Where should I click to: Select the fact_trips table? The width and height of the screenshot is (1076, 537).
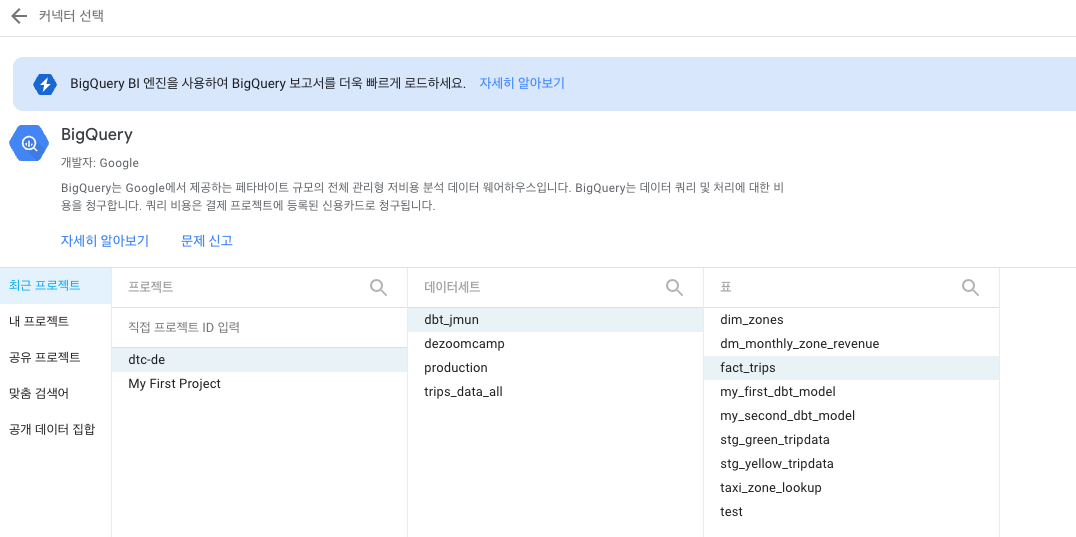[852, 368]
